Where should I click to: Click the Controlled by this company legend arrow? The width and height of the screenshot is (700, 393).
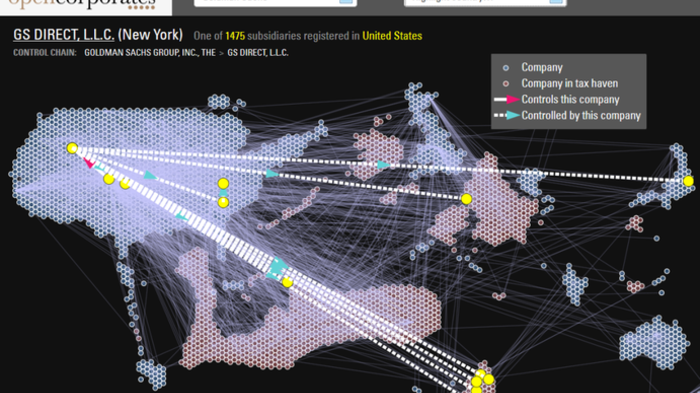(507, 115)
